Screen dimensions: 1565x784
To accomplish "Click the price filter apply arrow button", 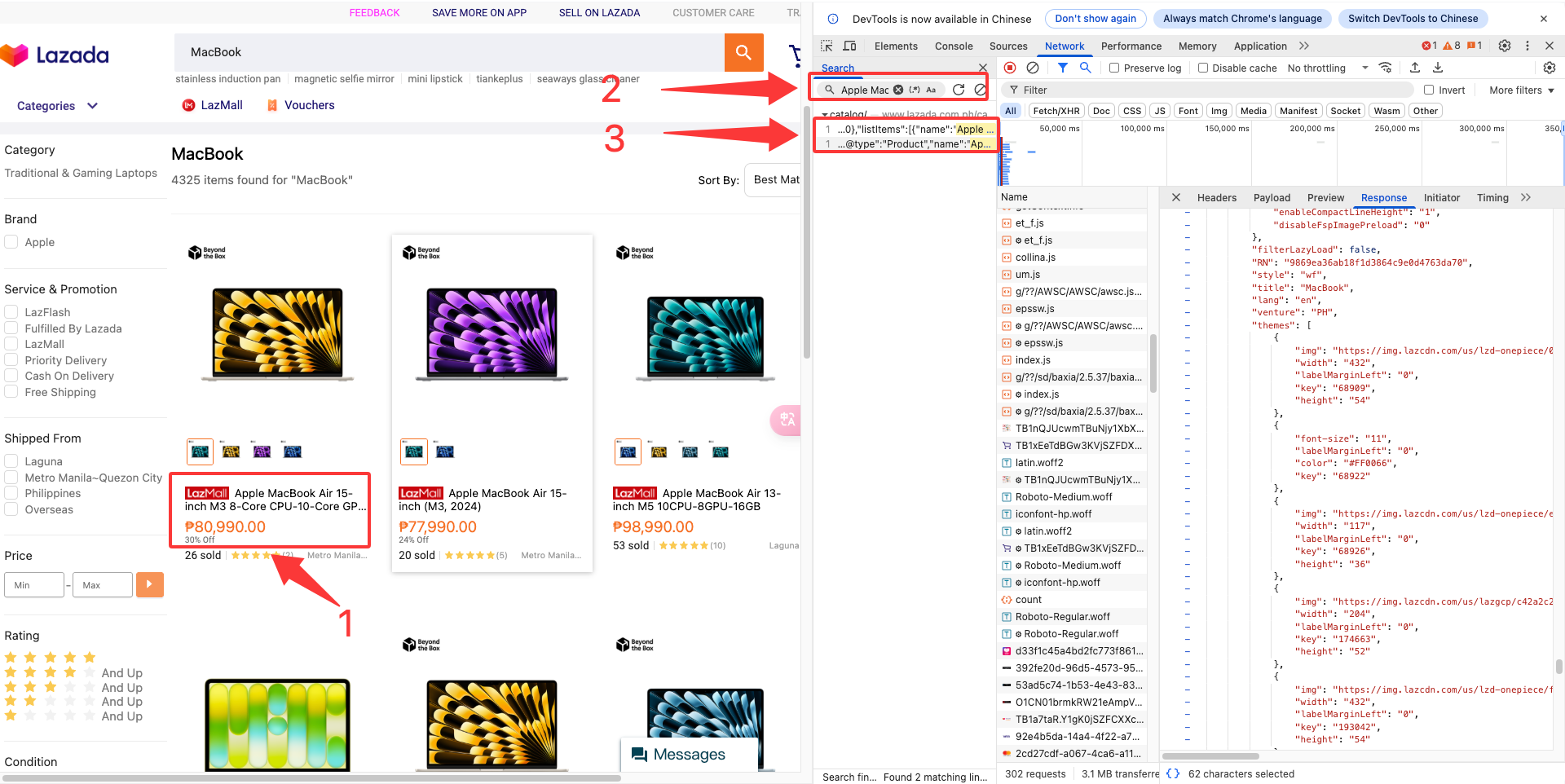I will (150, 584).
